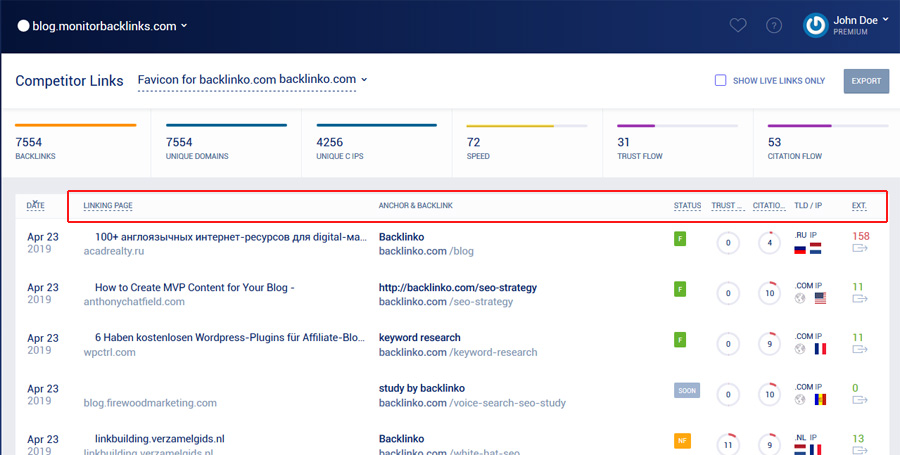Click the US flag IP icon
The image size is (900, 455).
pyautogui.click(x=820, y=298)
